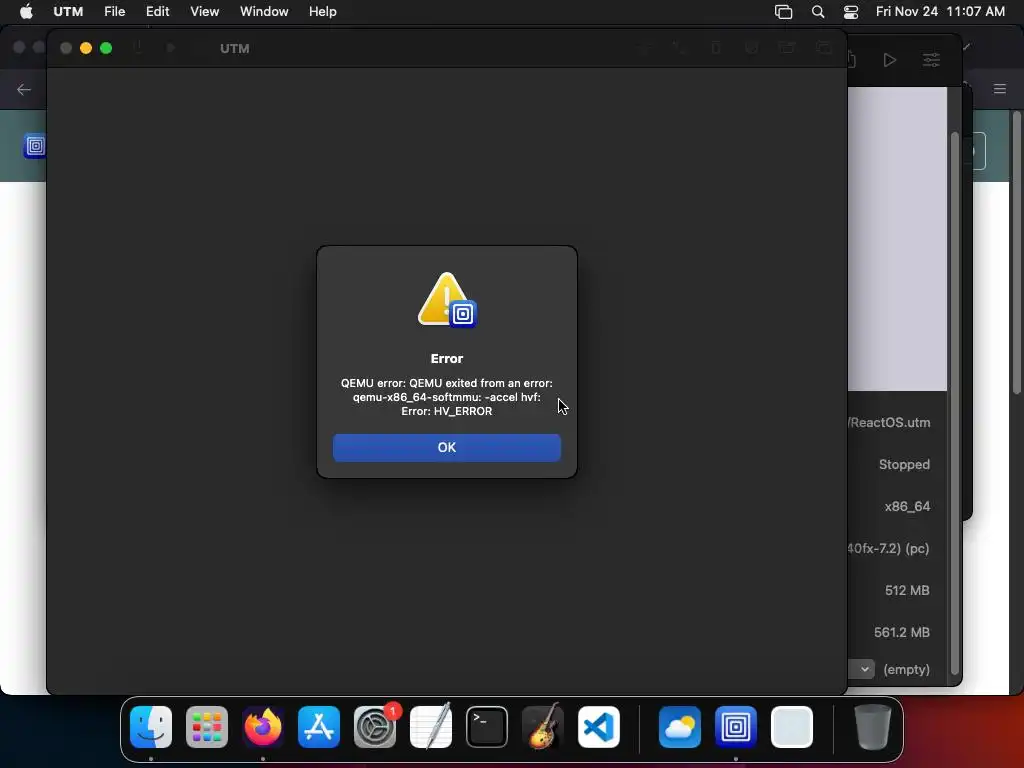Screen dimensions: 1024x768
Task: Open System Settings from the Dock
Action: (375, 727)
